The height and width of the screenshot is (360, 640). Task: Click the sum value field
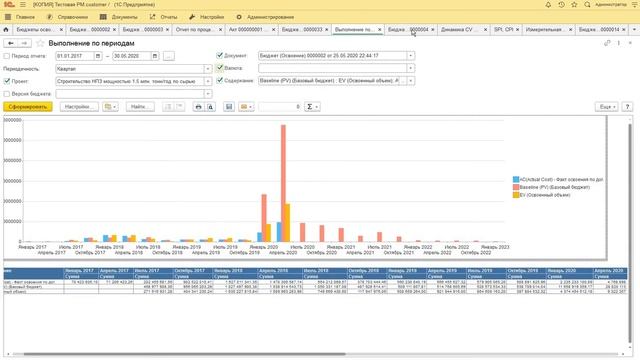click(280, 107)
